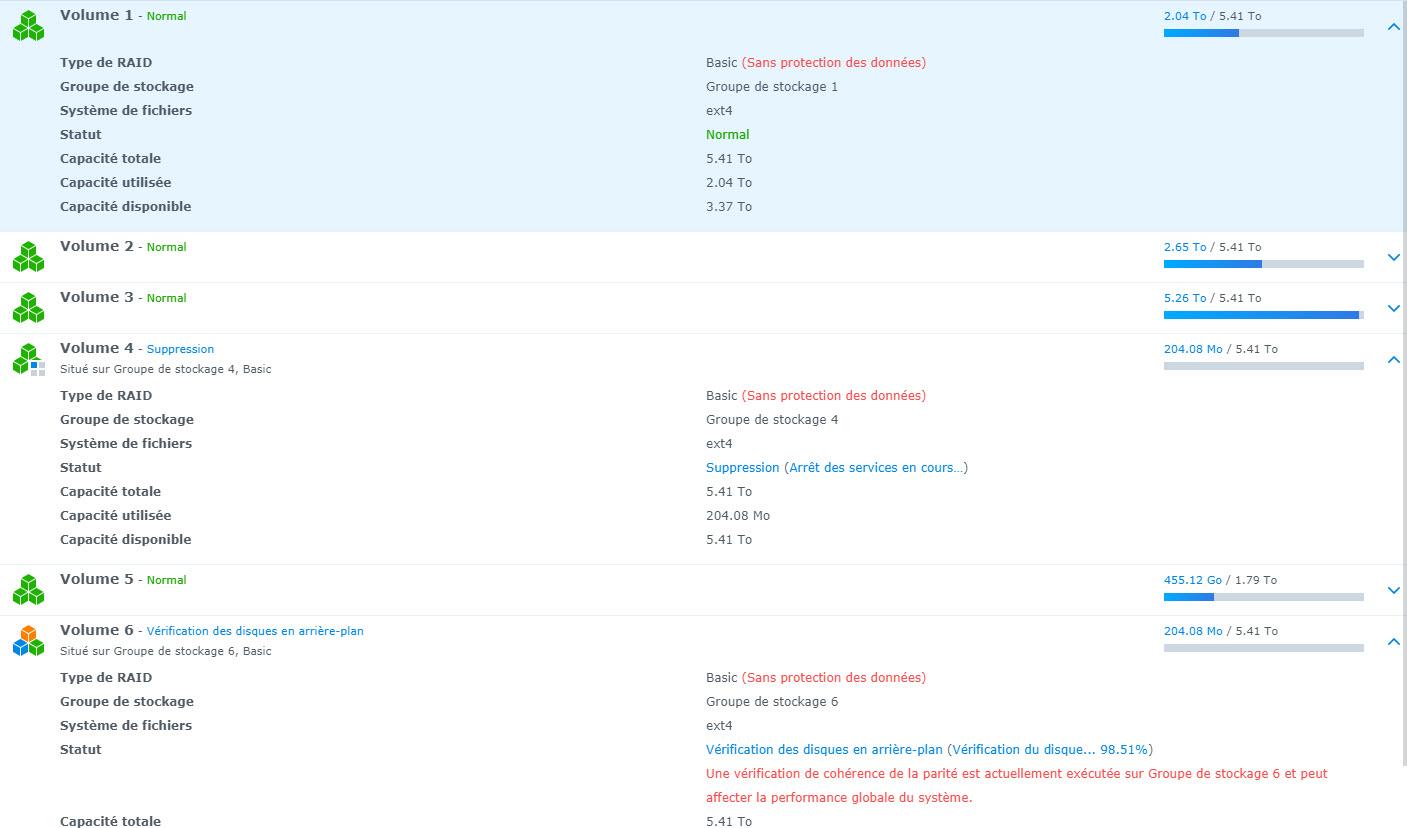
Task: Collapse the Volume 1 details panel
Action: pyautogui.click(x=1394, y=27)
